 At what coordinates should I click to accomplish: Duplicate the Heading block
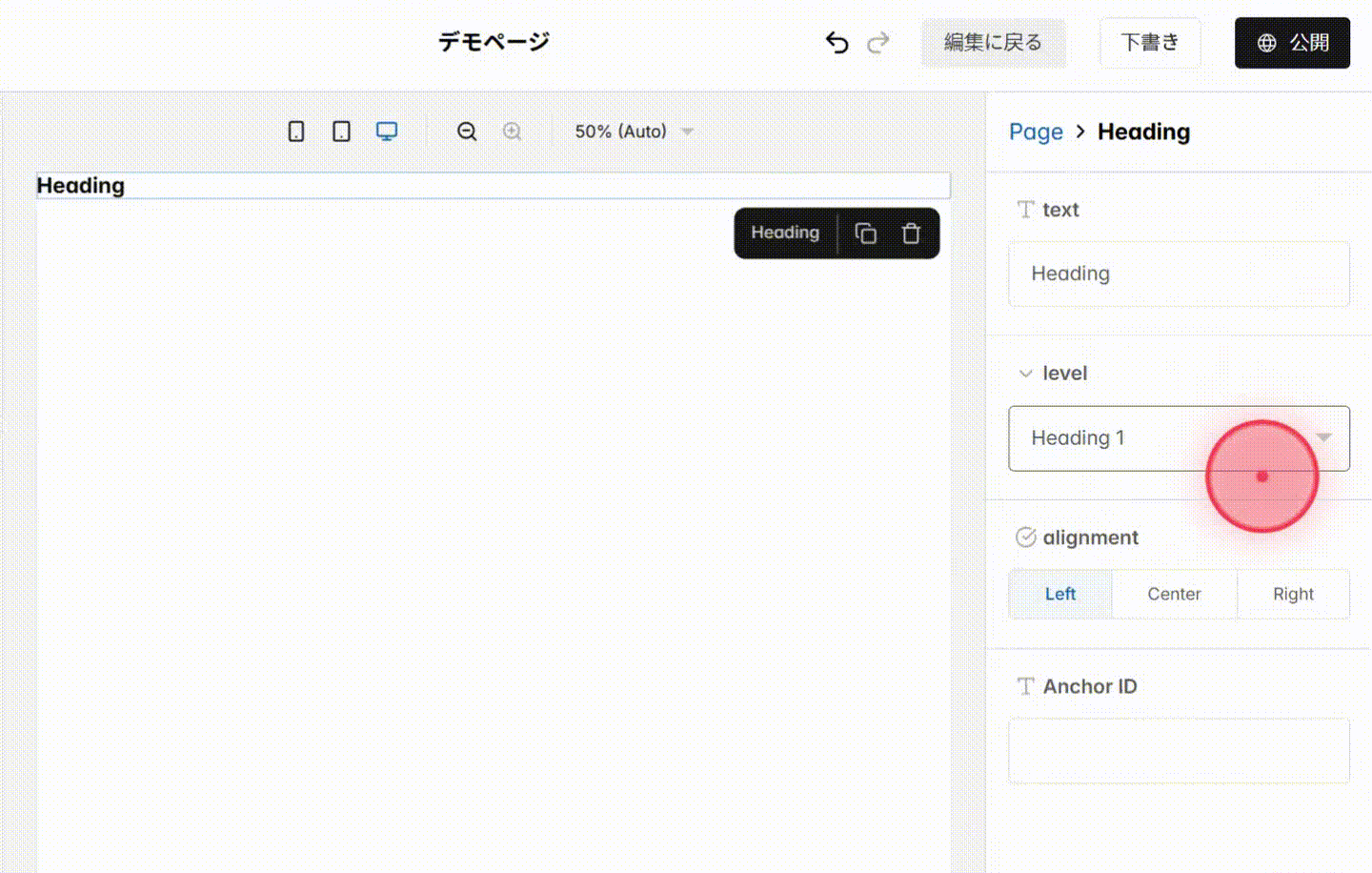point(865,233)
